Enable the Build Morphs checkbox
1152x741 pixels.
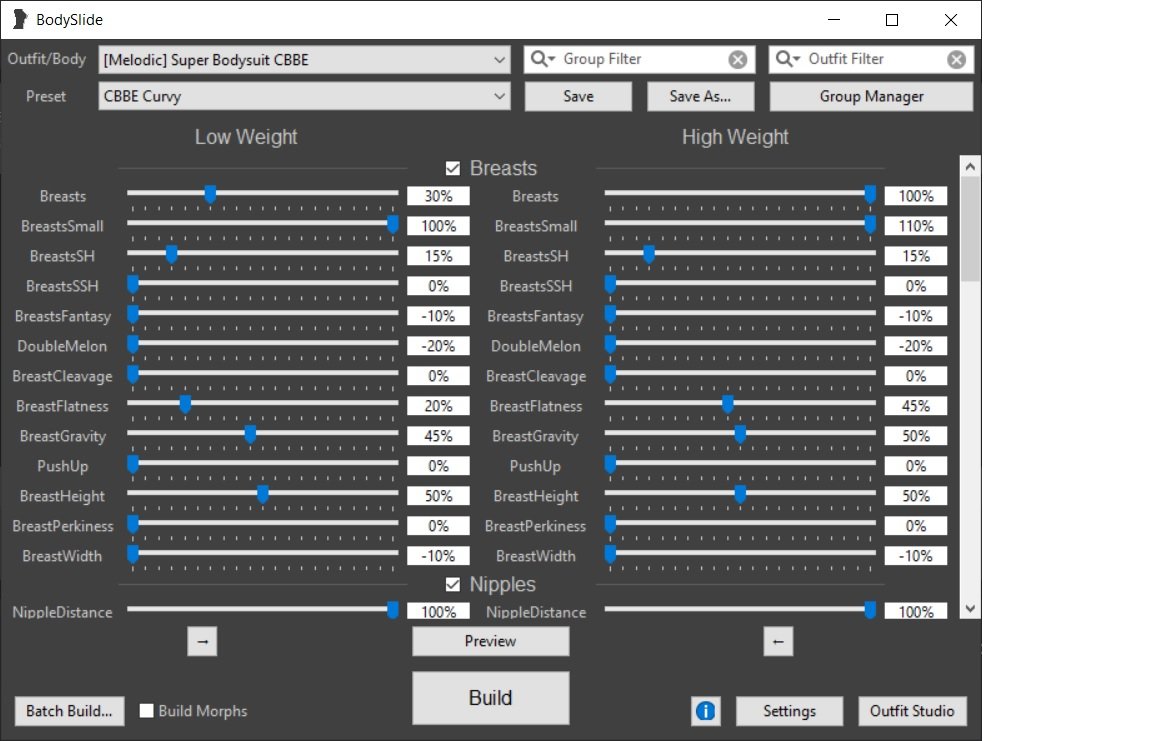[x=147, y=711]
